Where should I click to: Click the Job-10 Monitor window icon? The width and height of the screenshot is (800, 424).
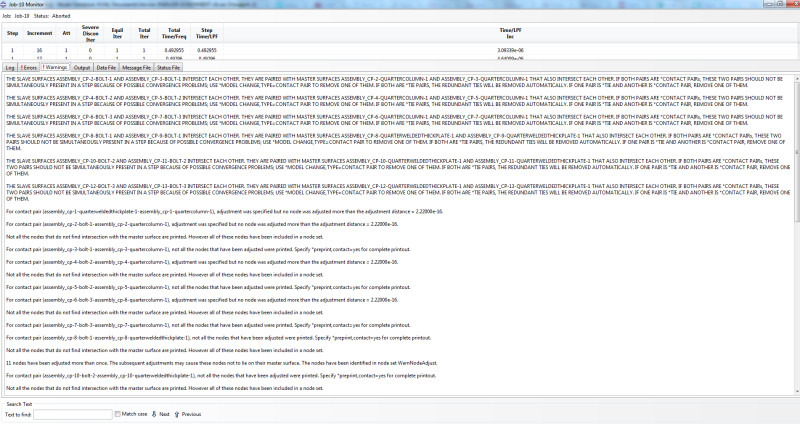point(4,4)
